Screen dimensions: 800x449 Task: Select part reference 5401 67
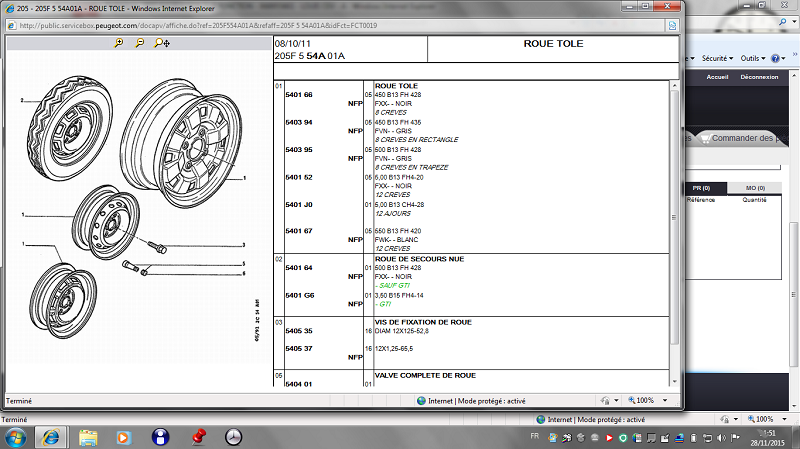299,231
